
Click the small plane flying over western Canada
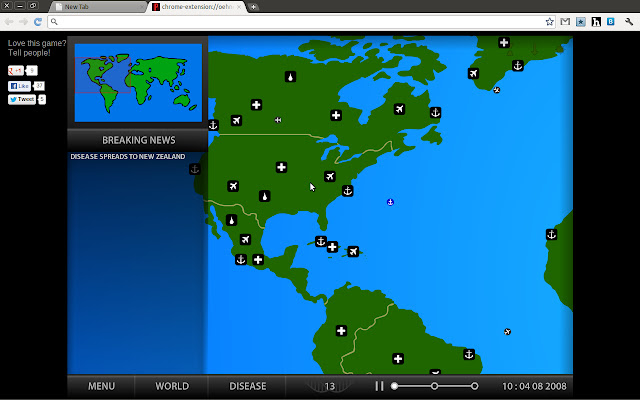(278, 120)
